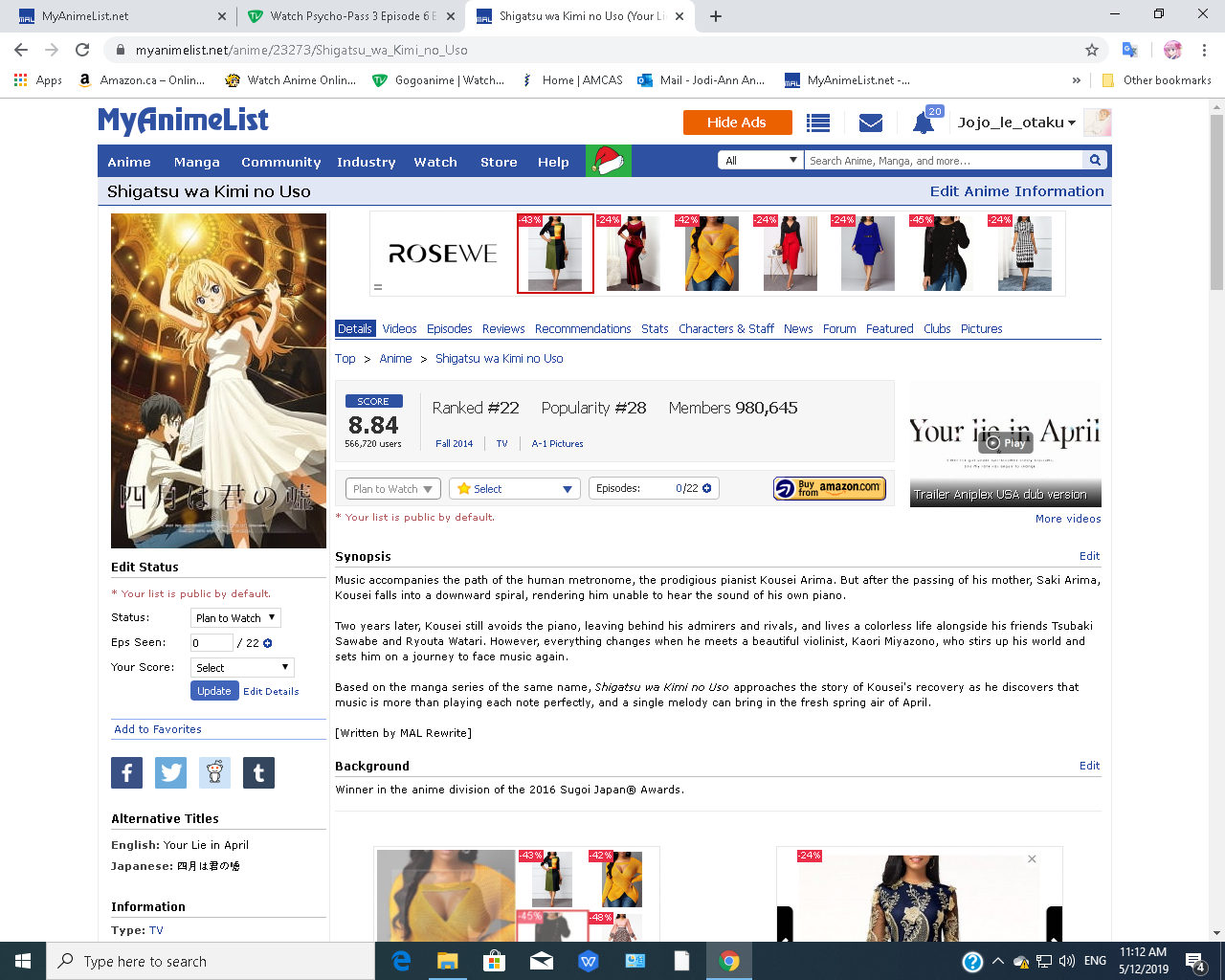
Task: Open Fall 2014 season link
Action: click(454, 443)
